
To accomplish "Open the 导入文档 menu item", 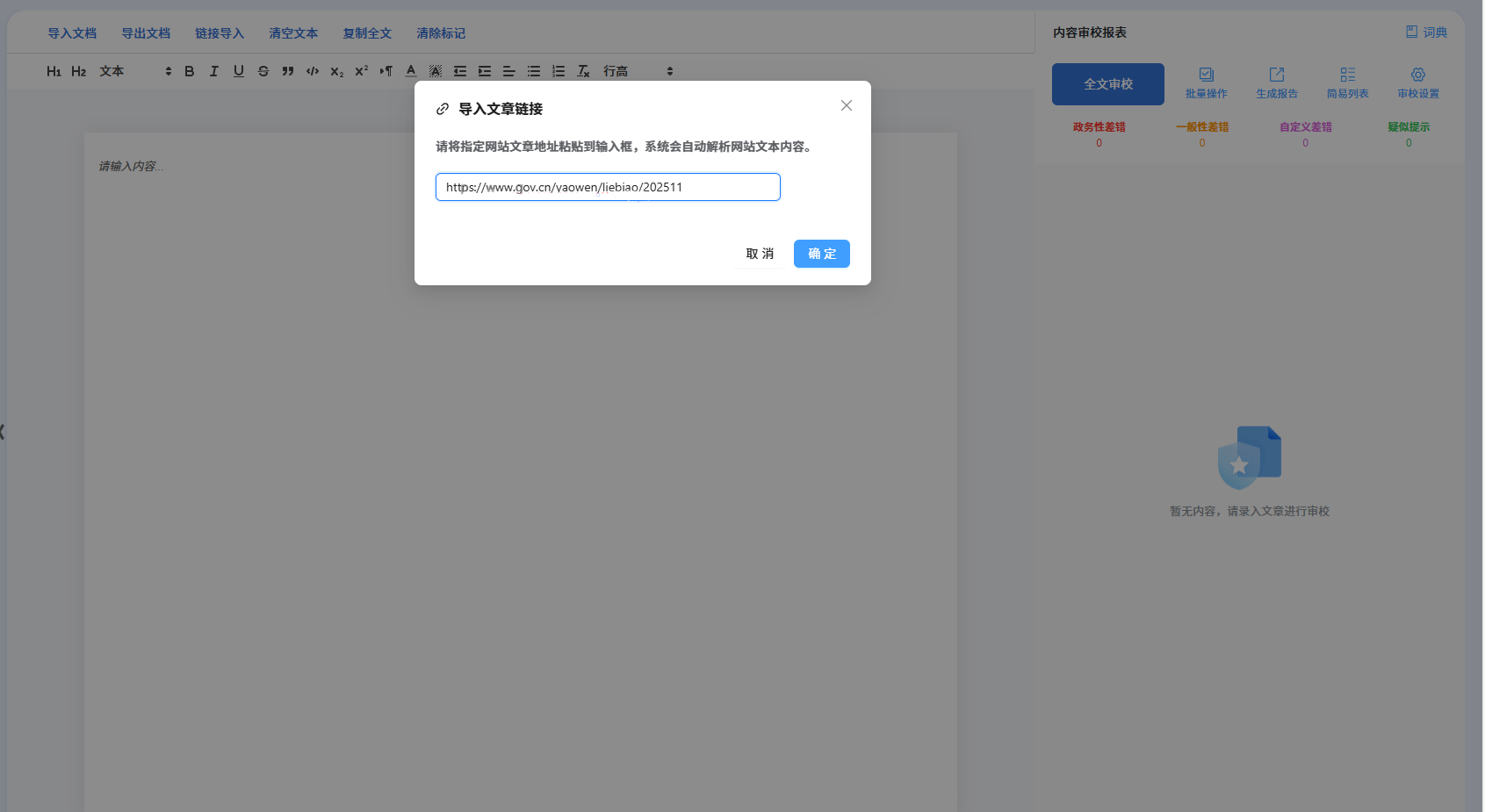I will [x=72, y=33].
